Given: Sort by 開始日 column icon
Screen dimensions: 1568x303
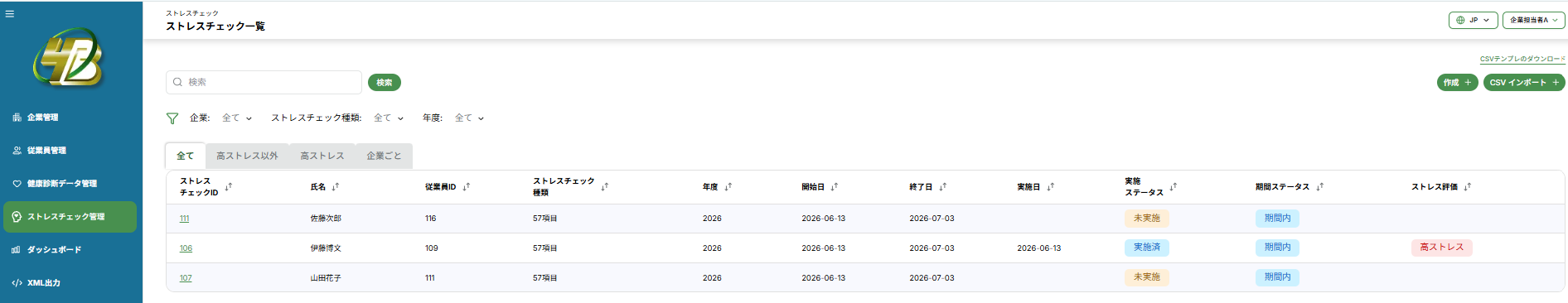Looking at the screenshot, I should [835, 187].
